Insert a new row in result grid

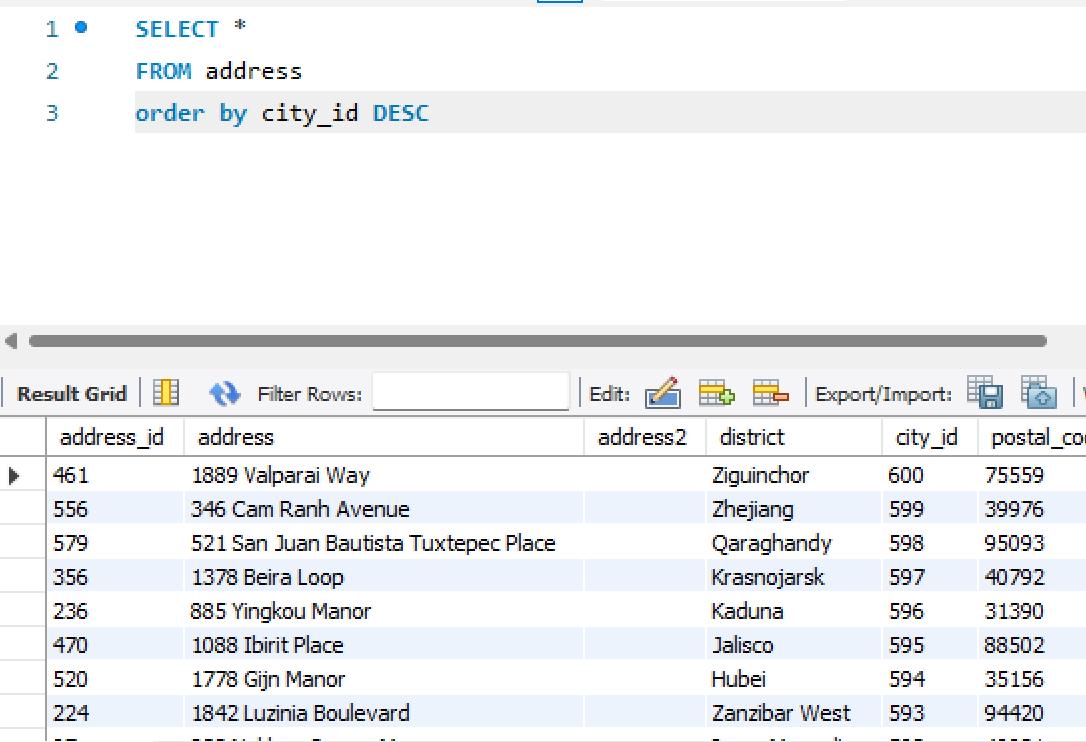716,394
